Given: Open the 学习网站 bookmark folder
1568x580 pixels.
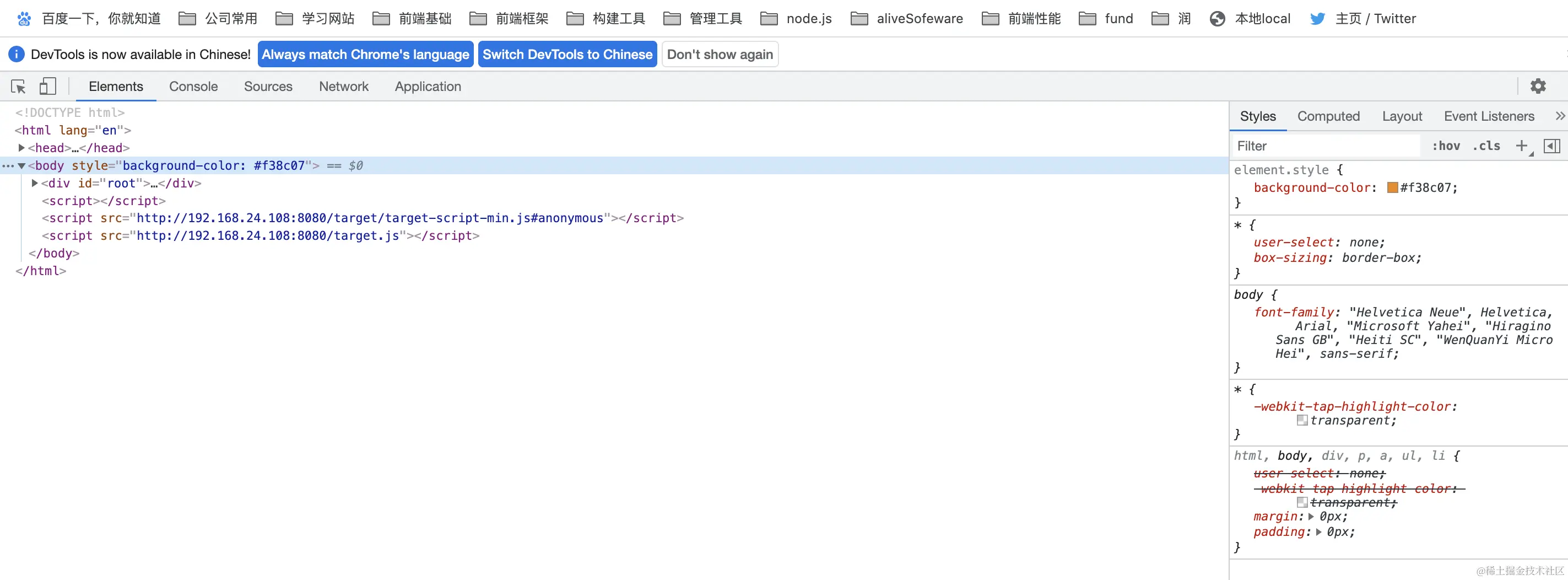Looking at the screenshot, I should [x=315, y=18].
